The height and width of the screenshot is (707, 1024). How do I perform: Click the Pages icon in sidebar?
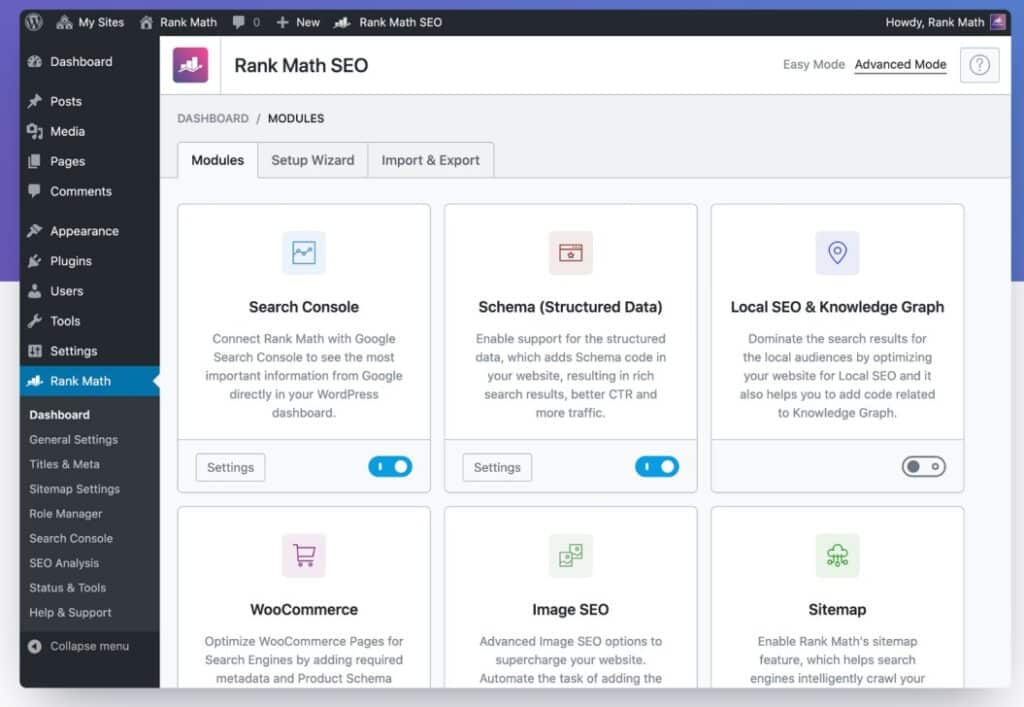[35, 161]
